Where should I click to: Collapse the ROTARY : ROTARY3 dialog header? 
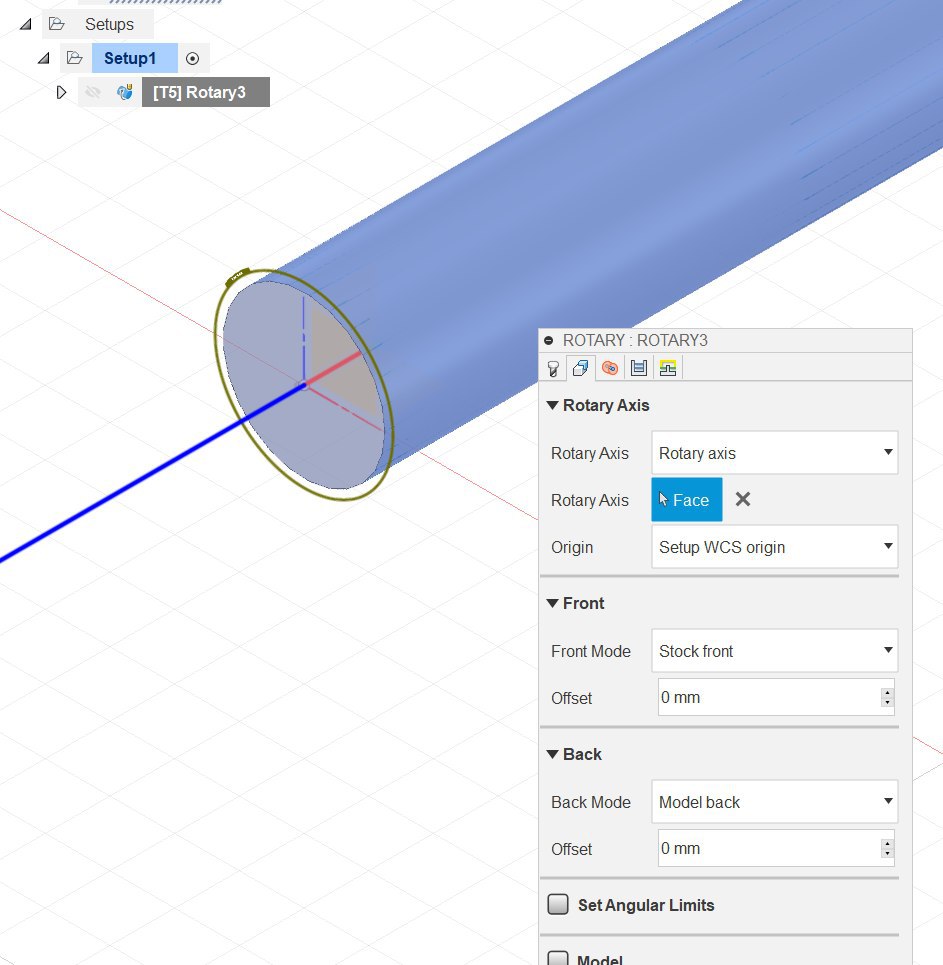click(548, 340)
